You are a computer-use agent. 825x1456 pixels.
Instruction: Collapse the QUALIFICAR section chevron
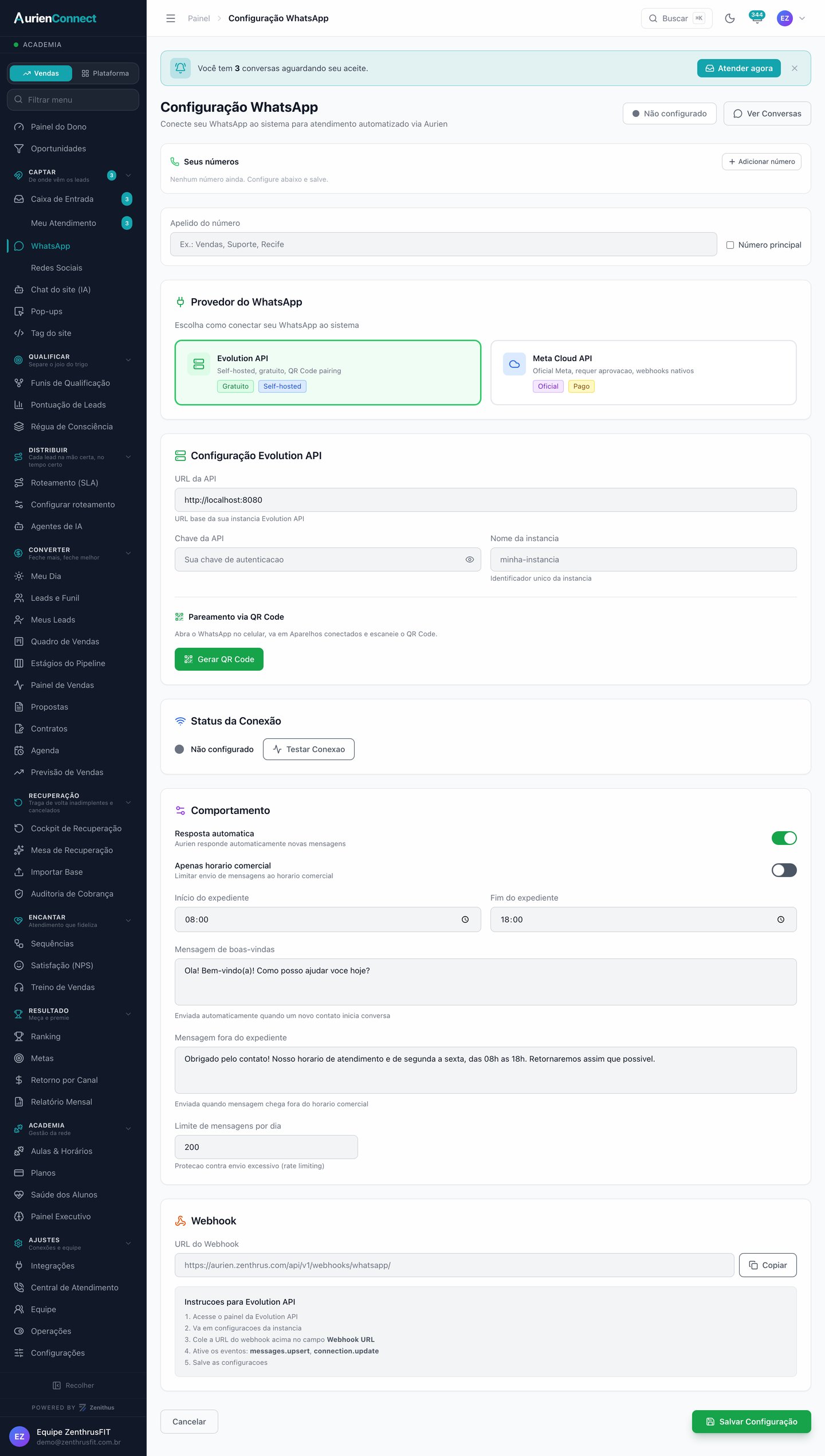128,360
